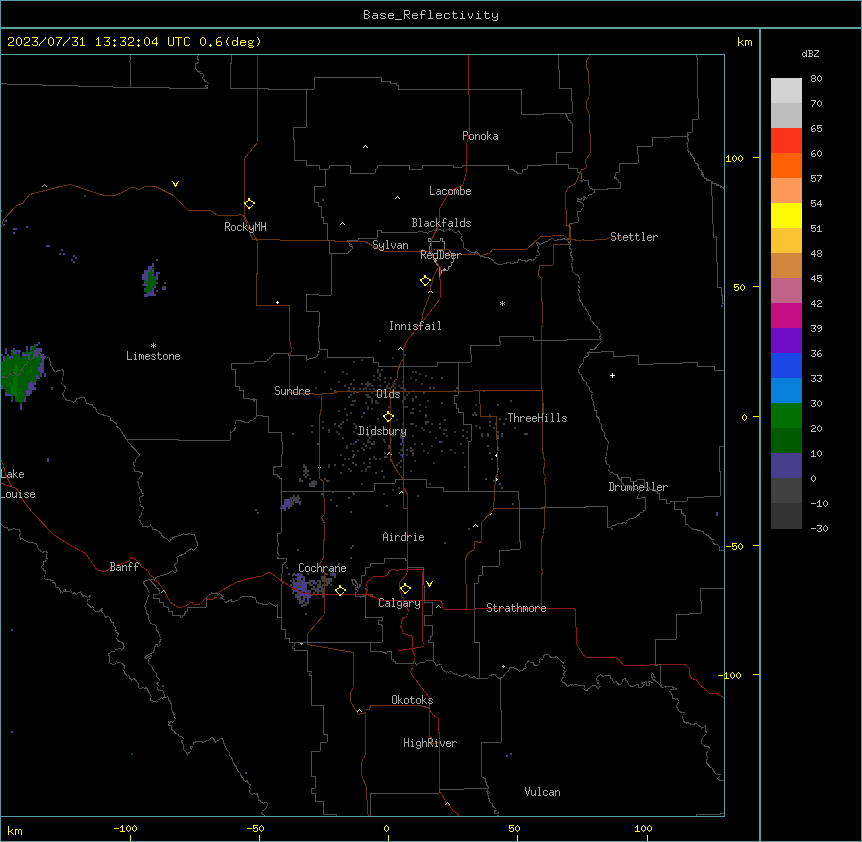Image resolution: width=862 pixels, height=842 pixels.
Task: Click the Drumheller label
Action: [x=638, y=487]
